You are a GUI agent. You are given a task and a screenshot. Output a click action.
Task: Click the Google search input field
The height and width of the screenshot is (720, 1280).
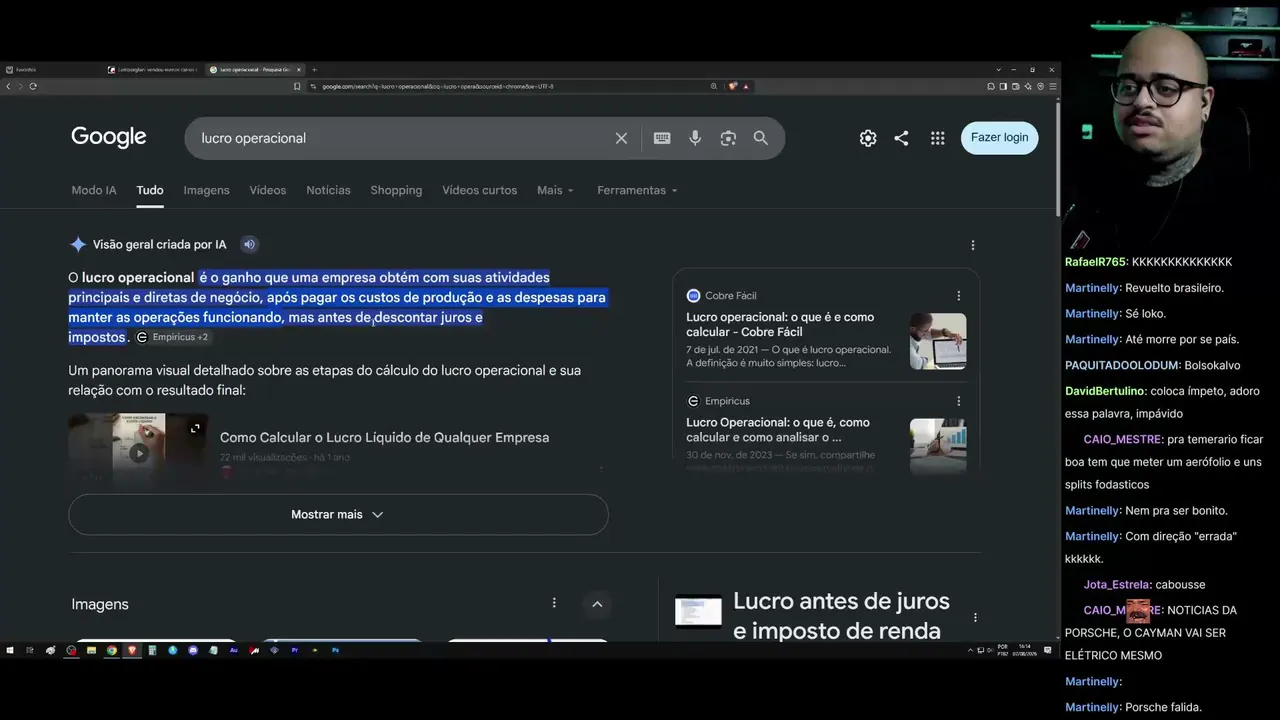(400, 138)
